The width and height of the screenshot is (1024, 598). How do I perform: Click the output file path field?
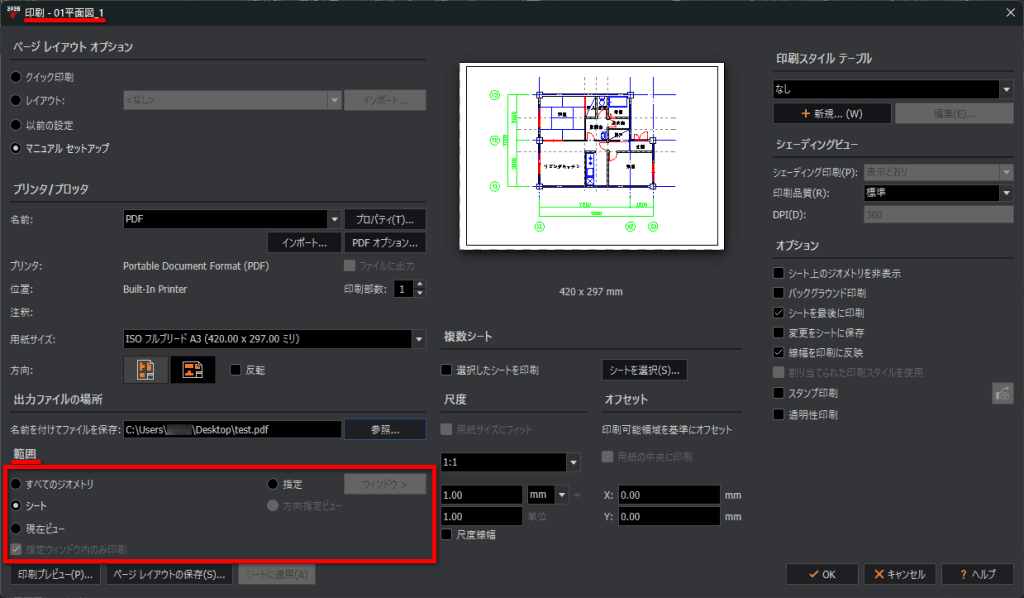[x=232, y=430]
